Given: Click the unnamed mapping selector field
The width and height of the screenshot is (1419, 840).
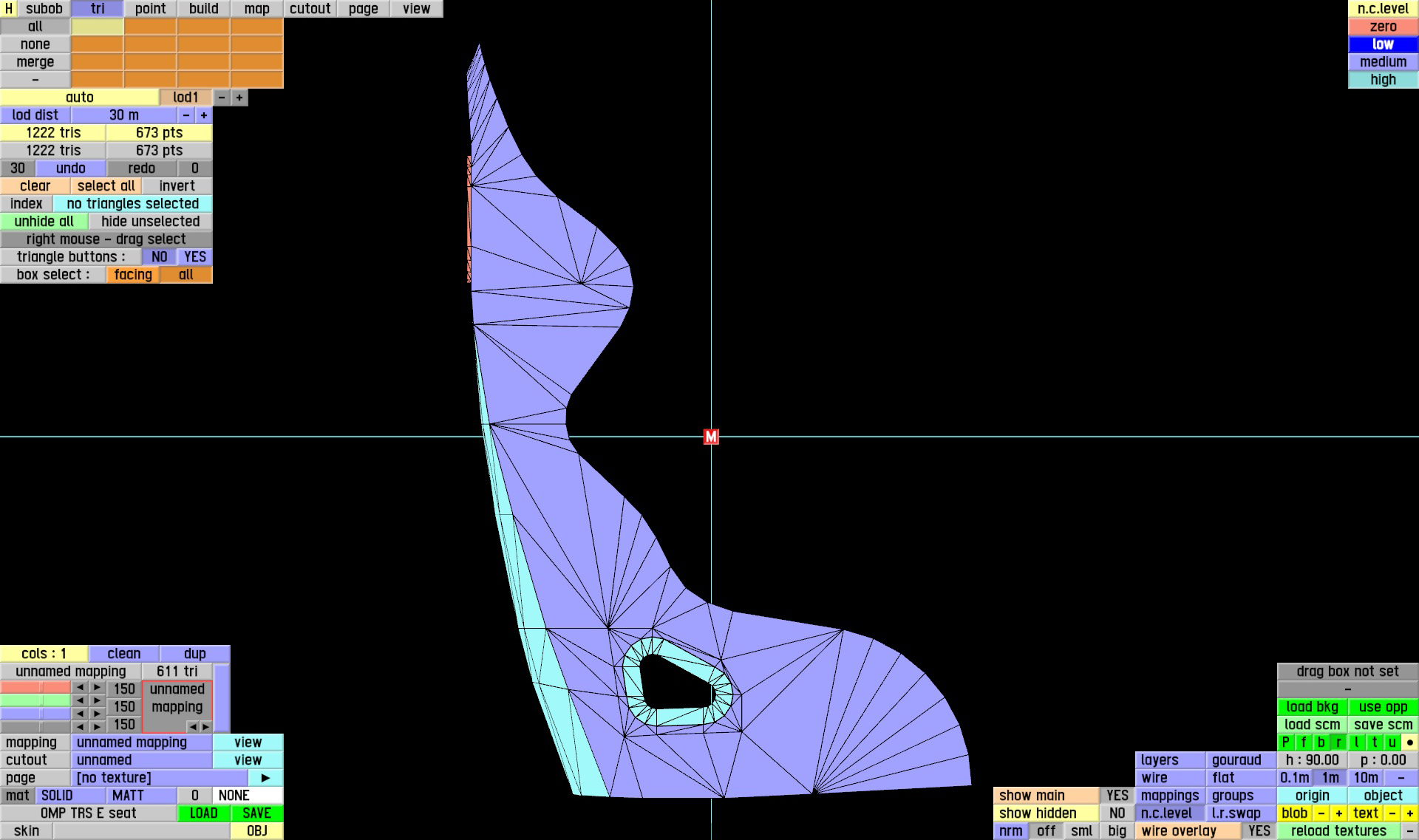Looking at the screenshot, I should pos(142,742).
